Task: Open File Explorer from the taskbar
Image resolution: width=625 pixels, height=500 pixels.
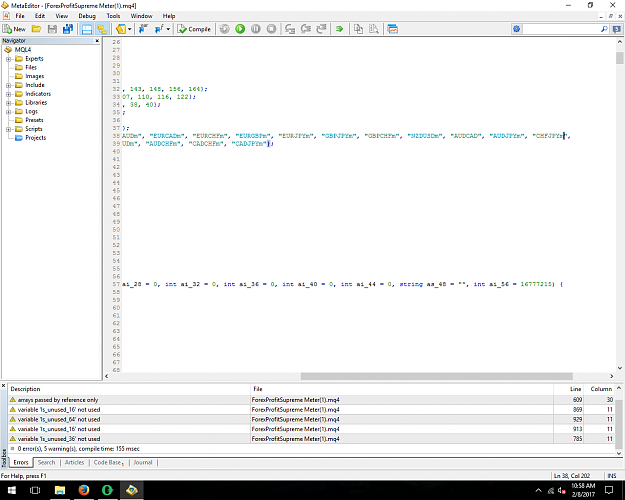Action: tap(60, 490)
